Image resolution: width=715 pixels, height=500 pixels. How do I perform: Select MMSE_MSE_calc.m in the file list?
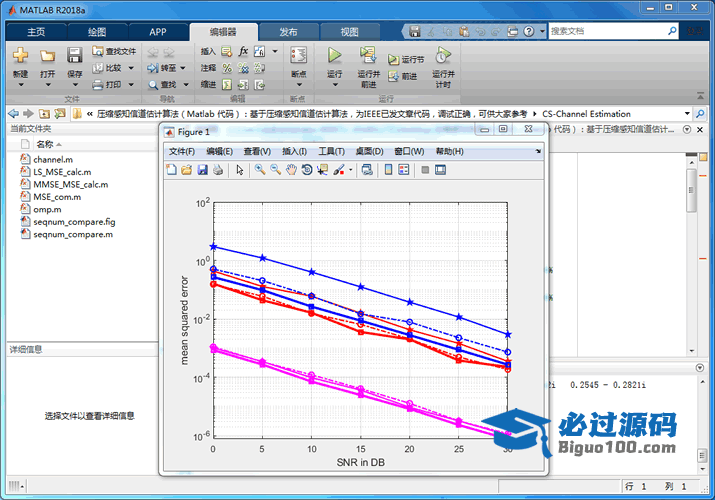71,185
